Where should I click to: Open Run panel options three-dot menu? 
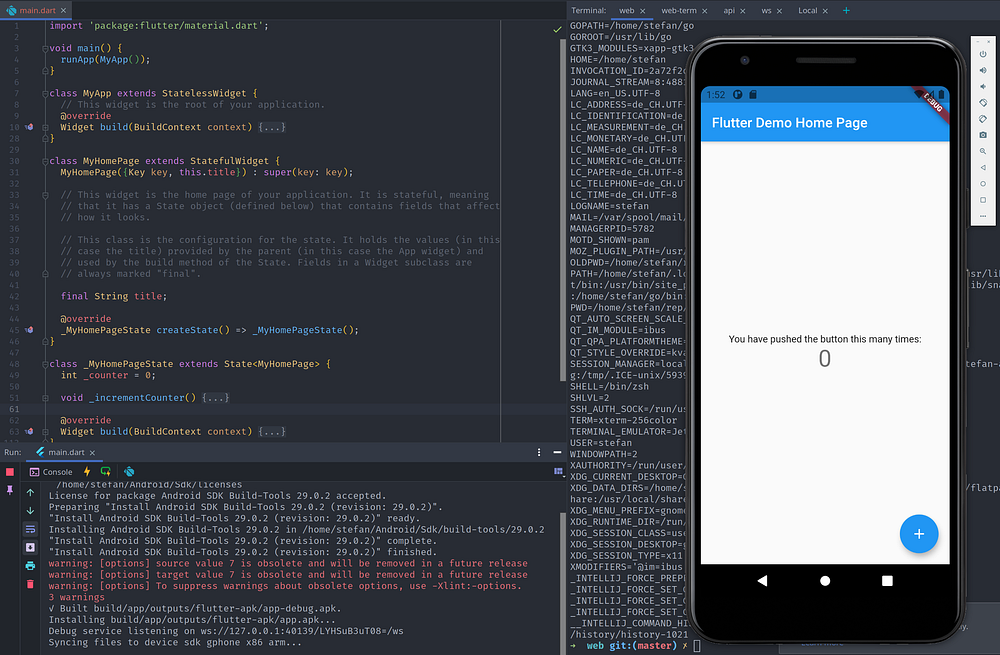[539, 452]
